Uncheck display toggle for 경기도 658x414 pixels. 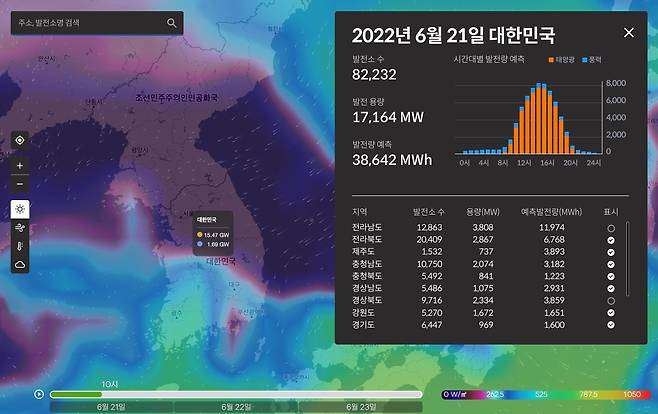(x=610, y=326)
